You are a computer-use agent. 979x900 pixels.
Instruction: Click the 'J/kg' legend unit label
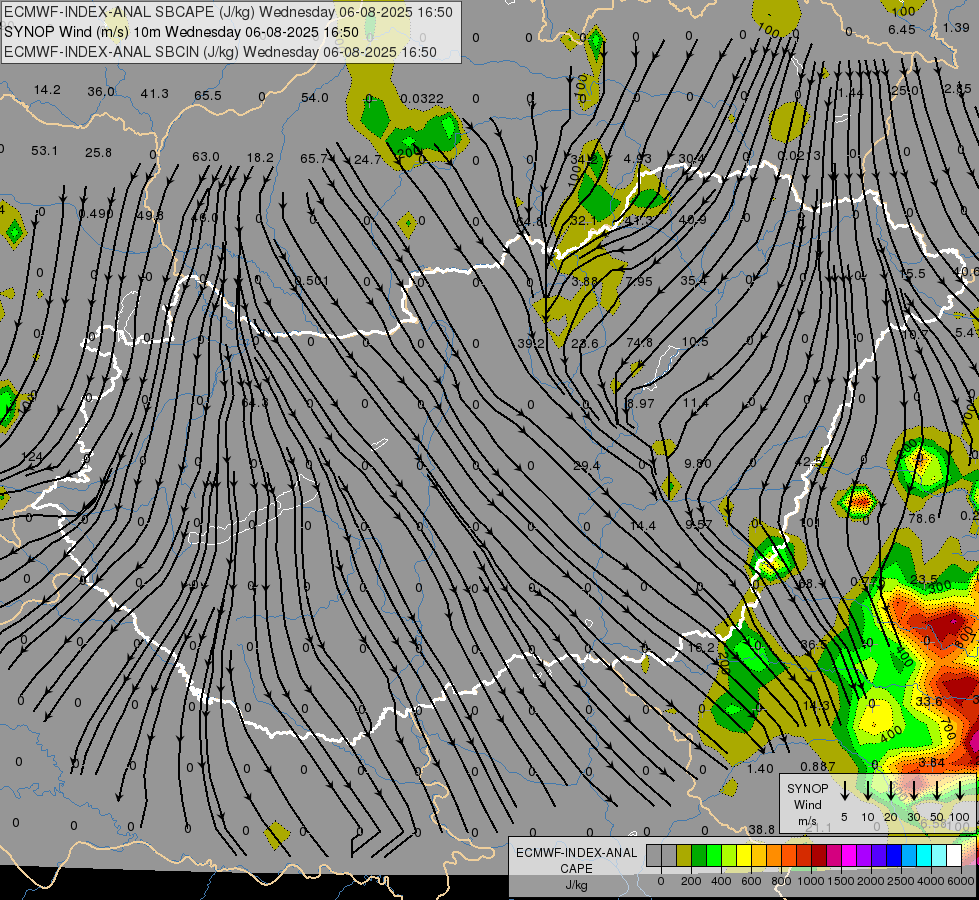point(576,885)
